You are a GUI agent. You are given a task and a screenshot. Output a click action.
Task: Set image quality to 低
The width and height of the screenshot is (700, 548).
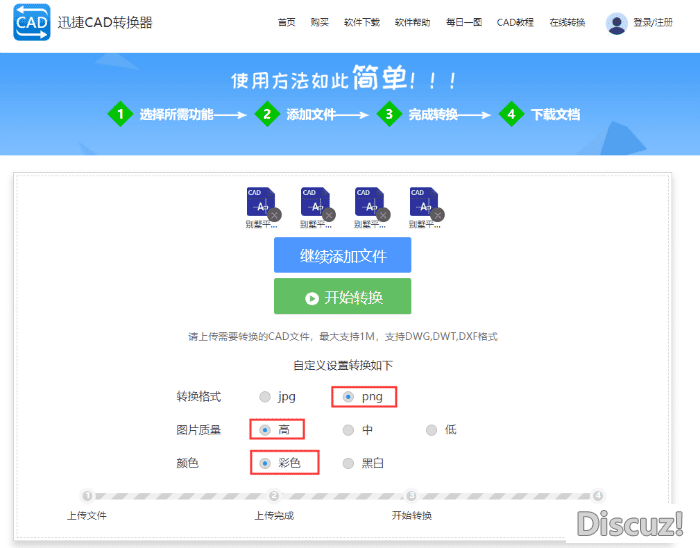tap(431, 430)
